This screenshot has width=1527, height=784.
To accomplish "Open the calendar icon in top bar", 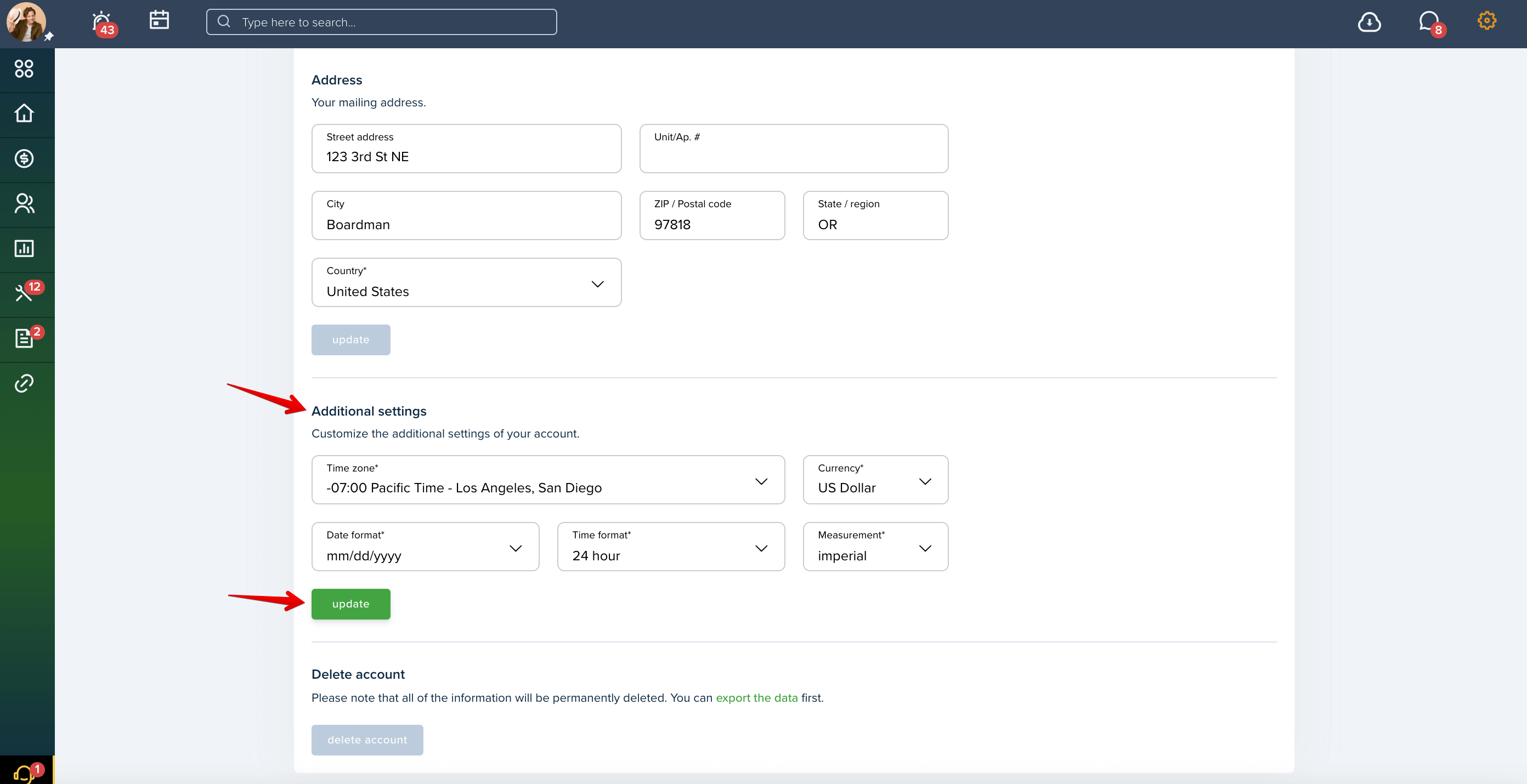I will pyautogui.click(x=159, y=20).
